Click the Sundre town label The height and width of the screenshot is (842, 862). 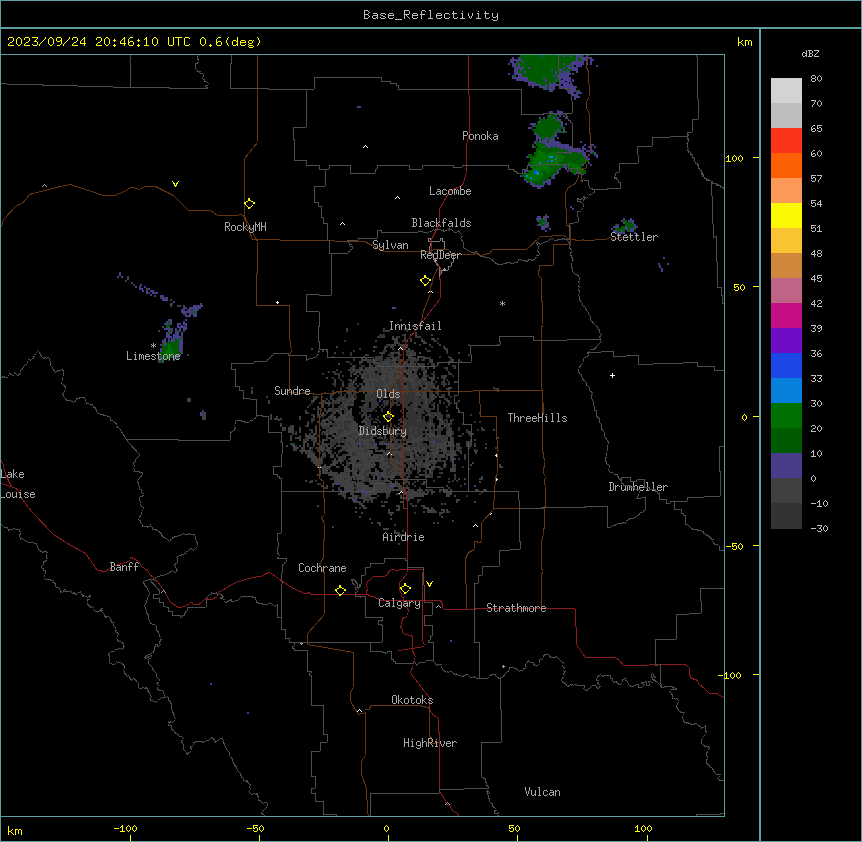coord(292,391)
